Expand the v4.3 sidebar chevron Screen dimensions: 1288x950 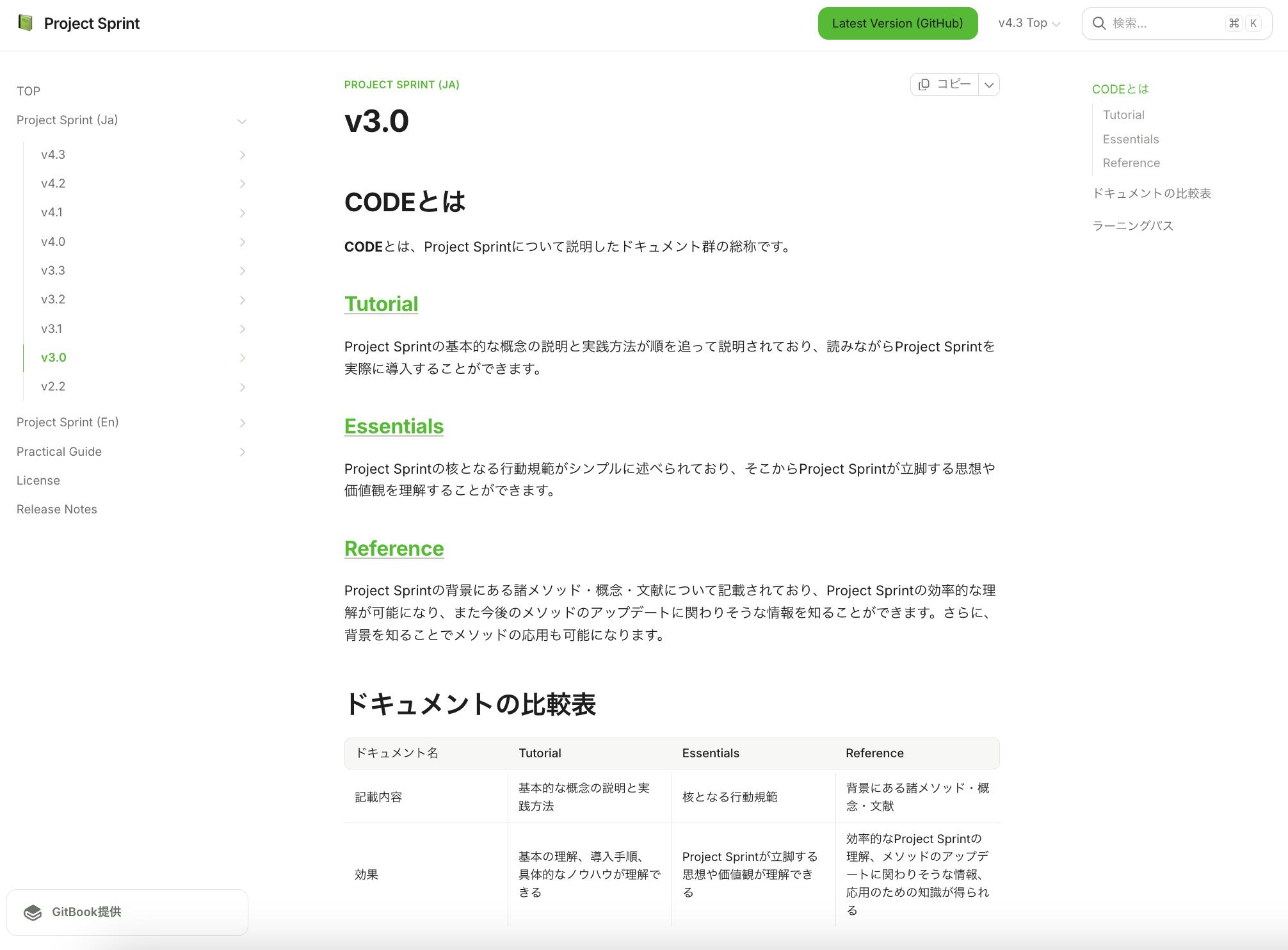coord(243,155)
